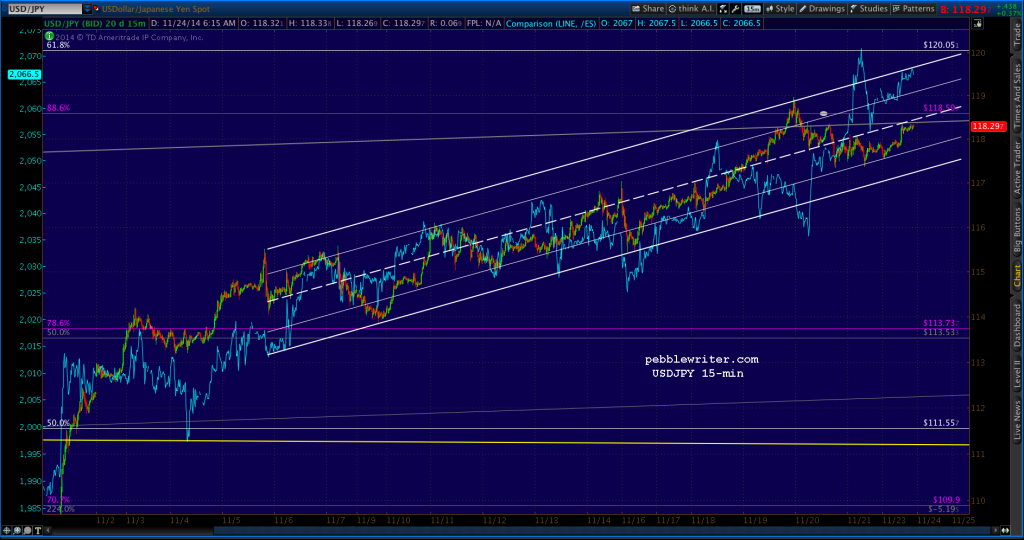
Task: Click the zoom magnifier icon at bottom left
Action: pos(17,530)
